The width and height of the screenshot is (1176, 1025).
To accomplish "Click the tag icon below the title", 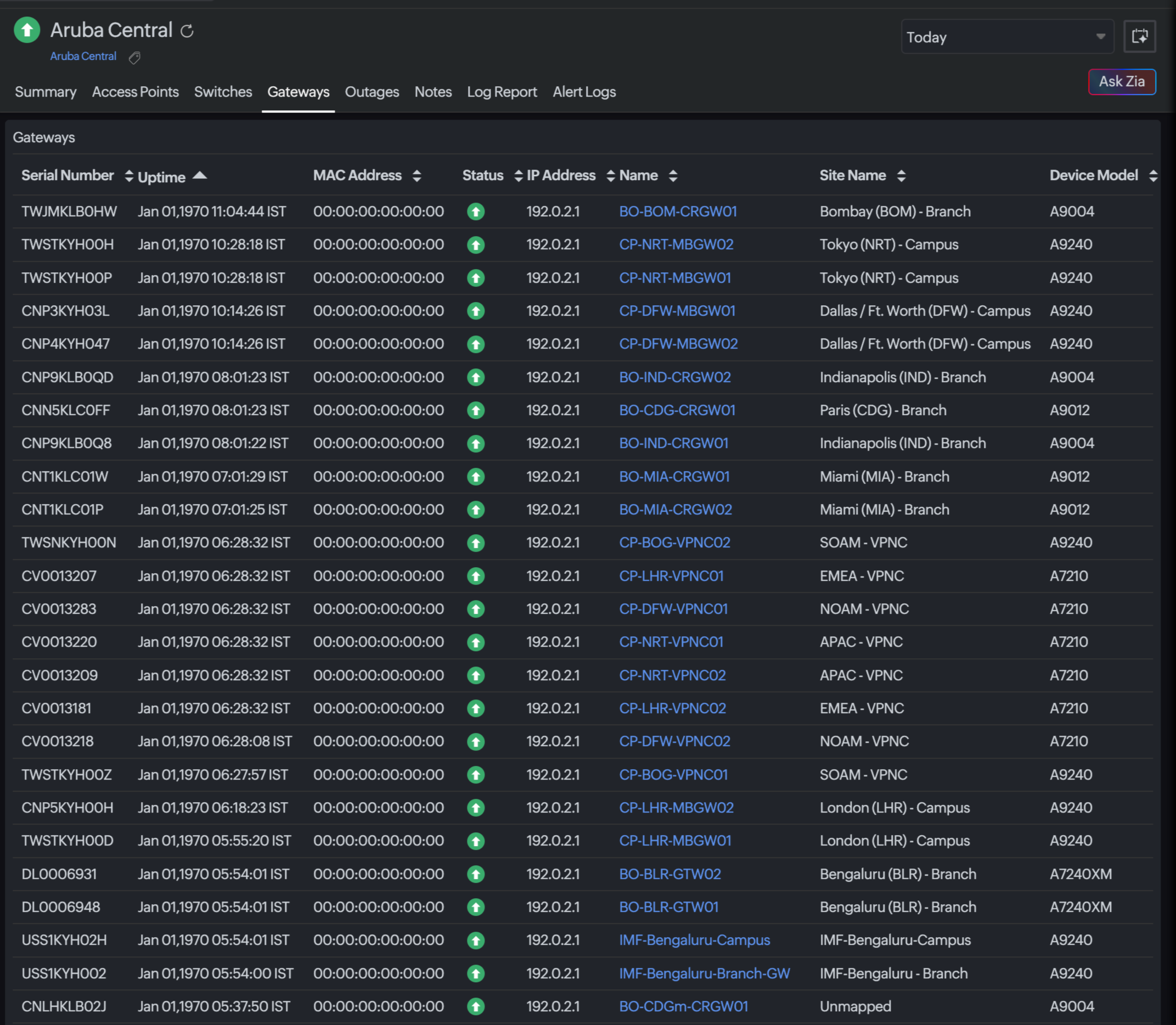I will pos(134,57).
